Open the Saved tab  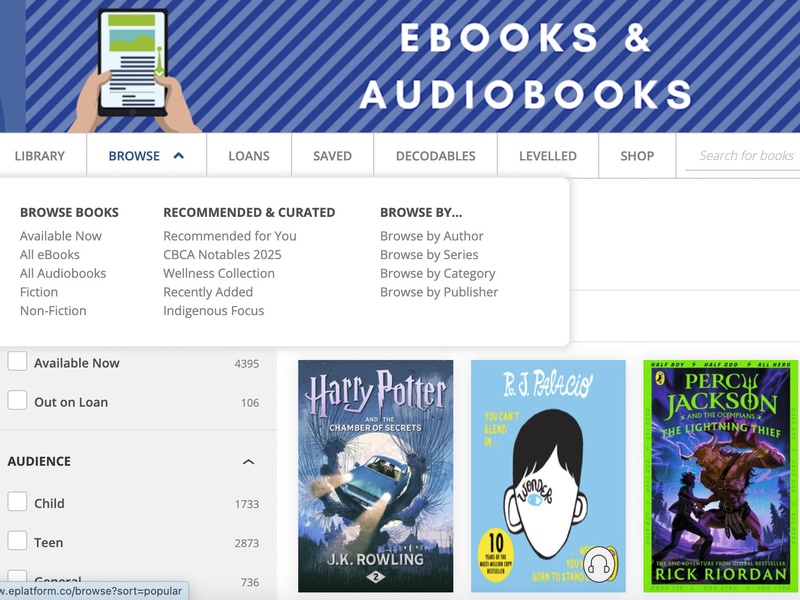click(x=333, y=156)
